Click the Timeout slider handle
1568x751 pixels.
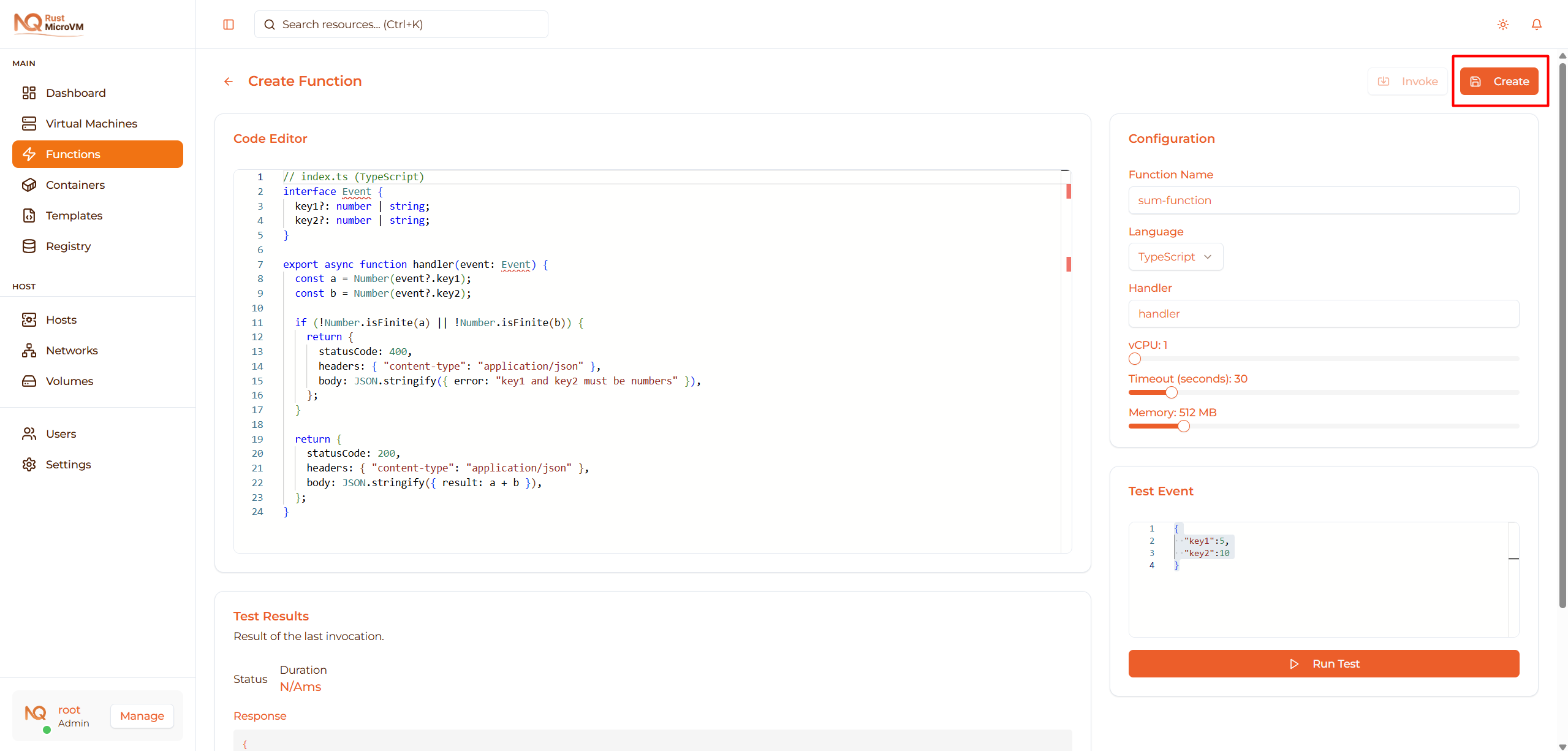pos(1171,392)
